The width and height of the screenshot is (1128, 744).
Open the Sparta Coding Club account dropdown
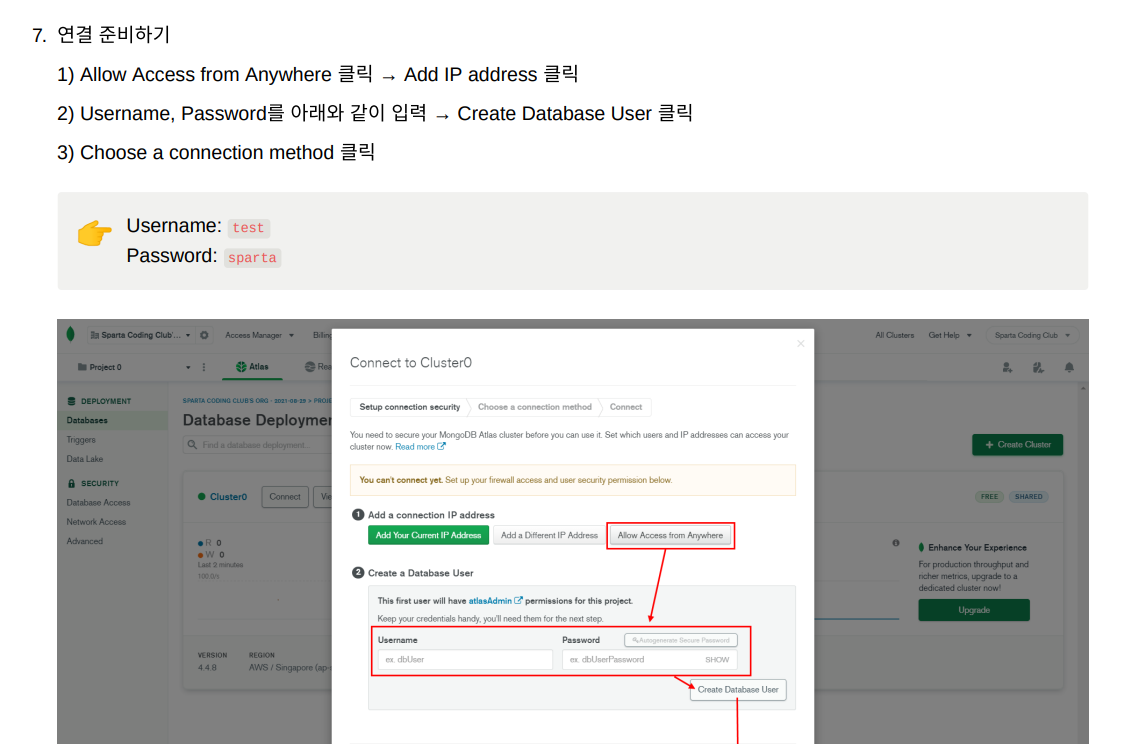(1032, 335)
